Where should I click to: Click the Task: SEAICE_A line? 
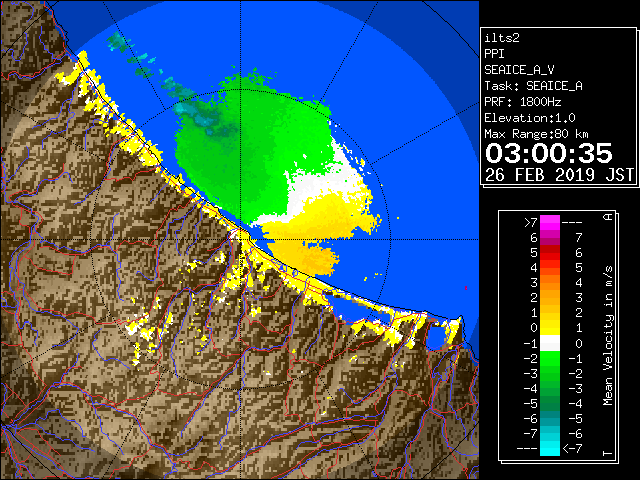533,86
